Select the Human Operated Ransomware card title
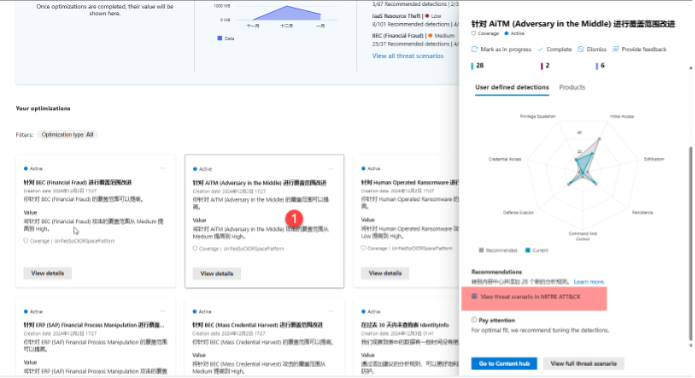The width and height of the screenshot is (695, 378). tap(410, 182)
